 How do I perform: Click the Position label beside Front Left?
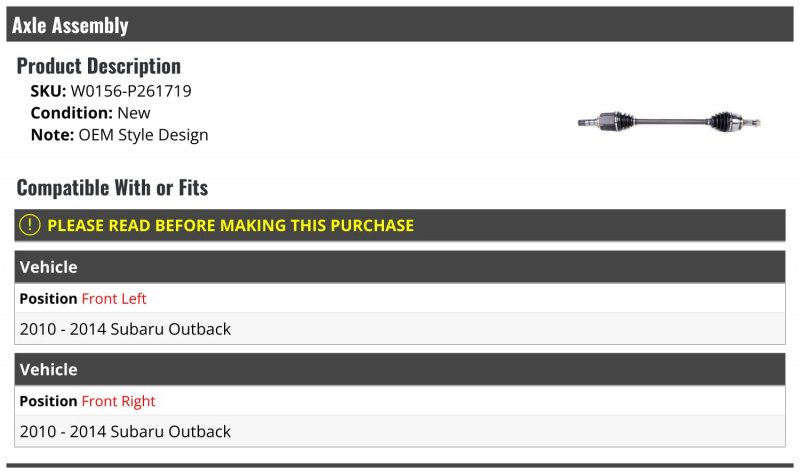48,298
